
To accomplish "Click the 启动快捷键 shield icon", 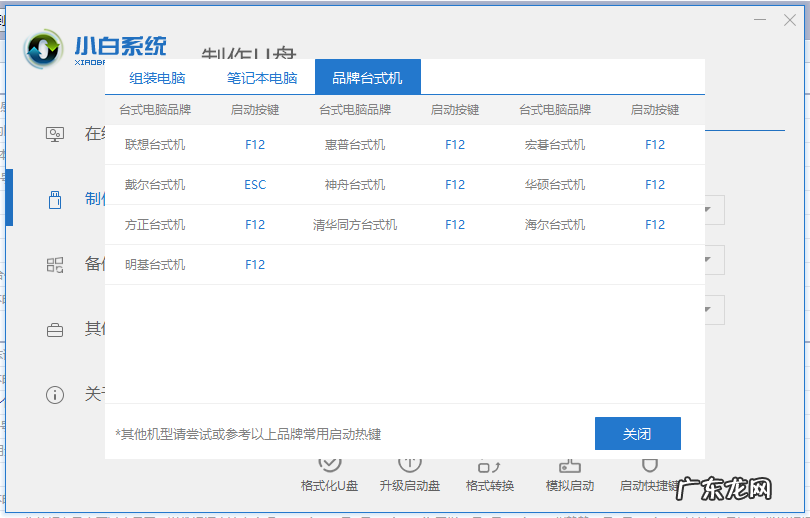I will click(649, 465).
